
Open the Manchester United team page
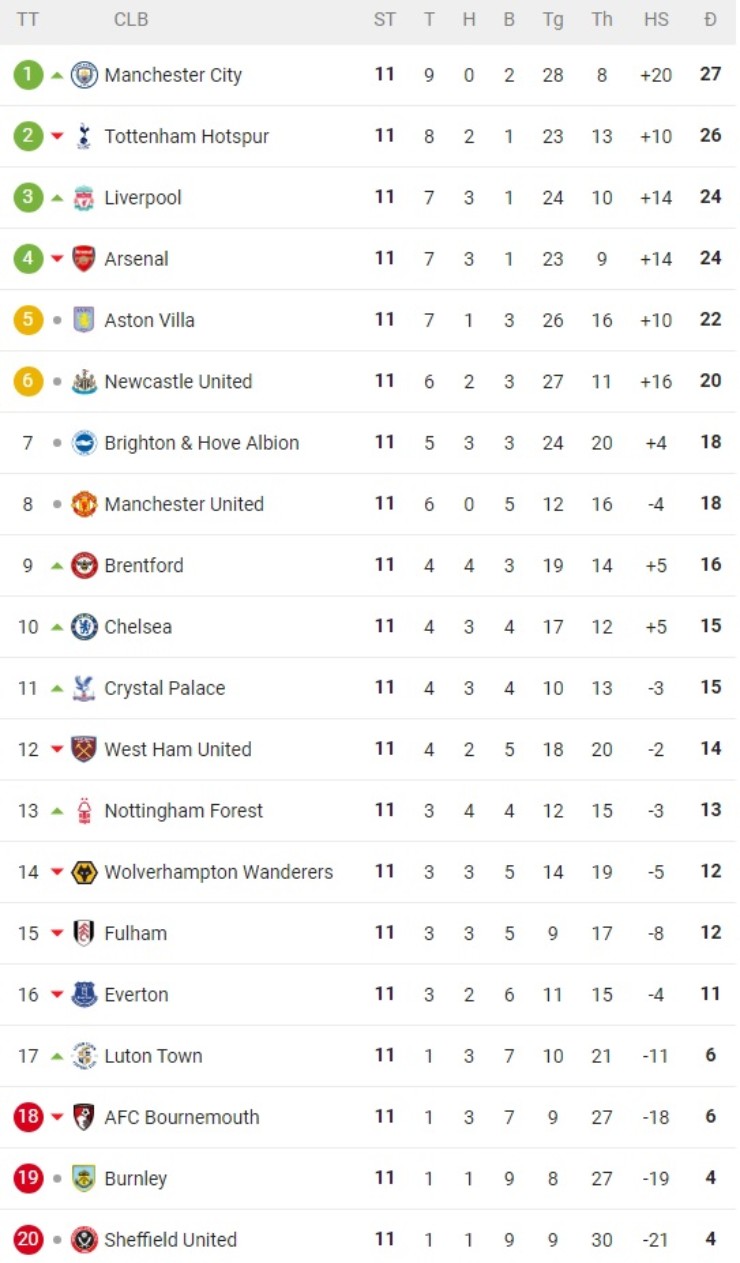pyautogui.click(x=184, y=504)
